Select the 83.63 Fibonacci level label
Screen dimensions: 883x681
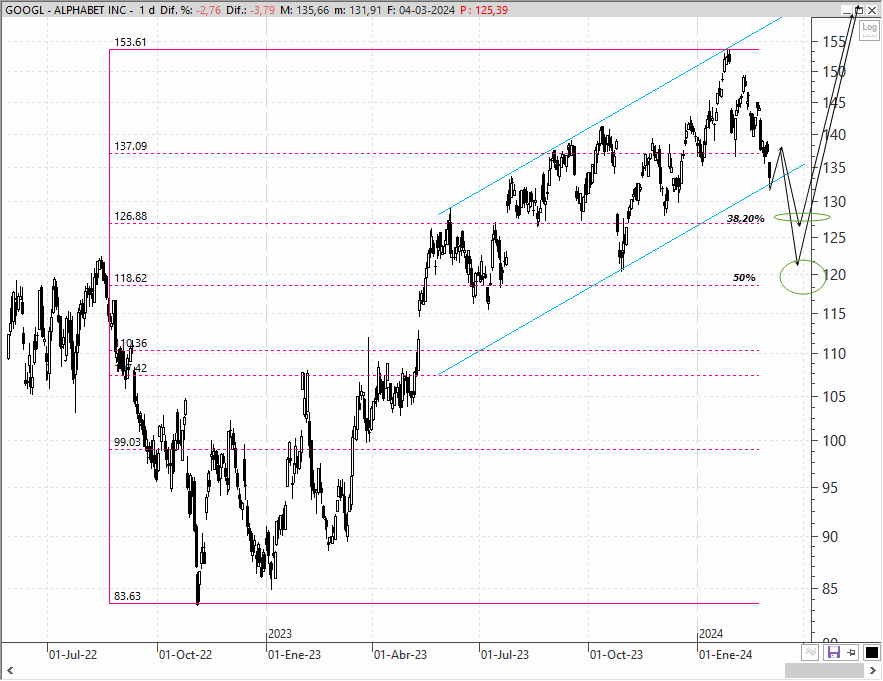pyautogui.click(x=127, y=596)
